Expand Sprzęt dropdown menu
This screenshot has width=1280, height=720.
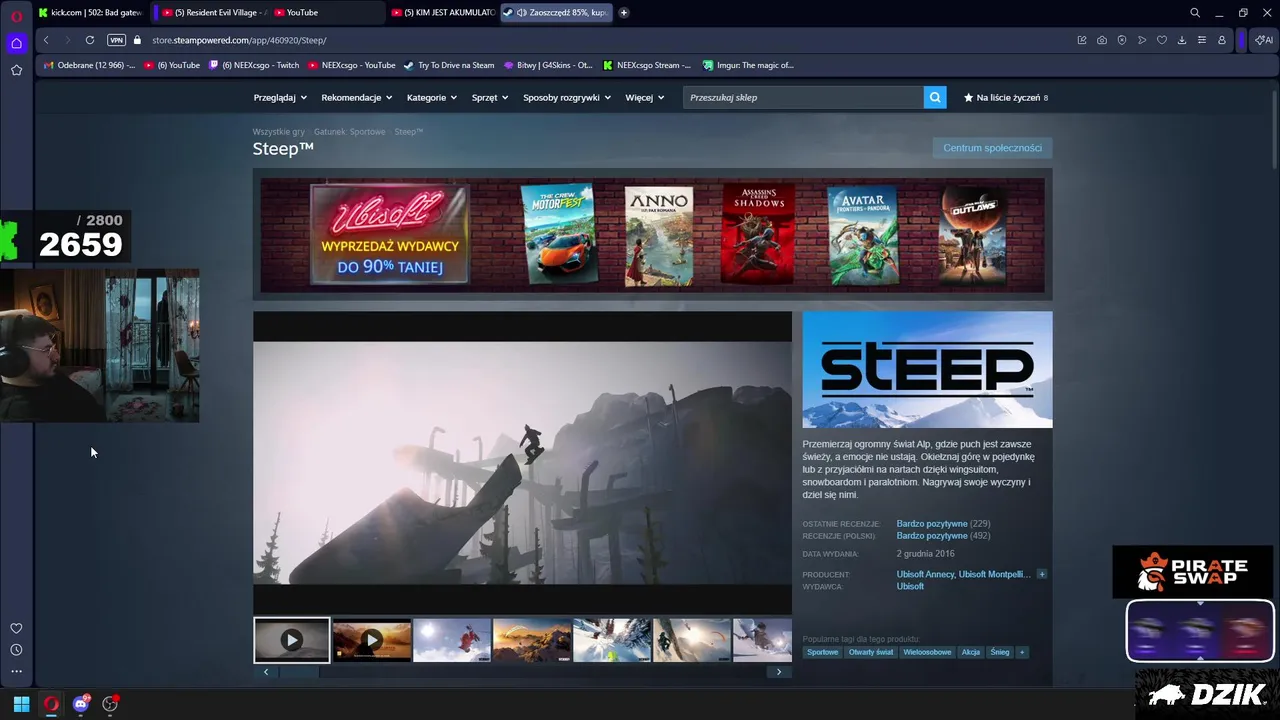tap(490, 97)
